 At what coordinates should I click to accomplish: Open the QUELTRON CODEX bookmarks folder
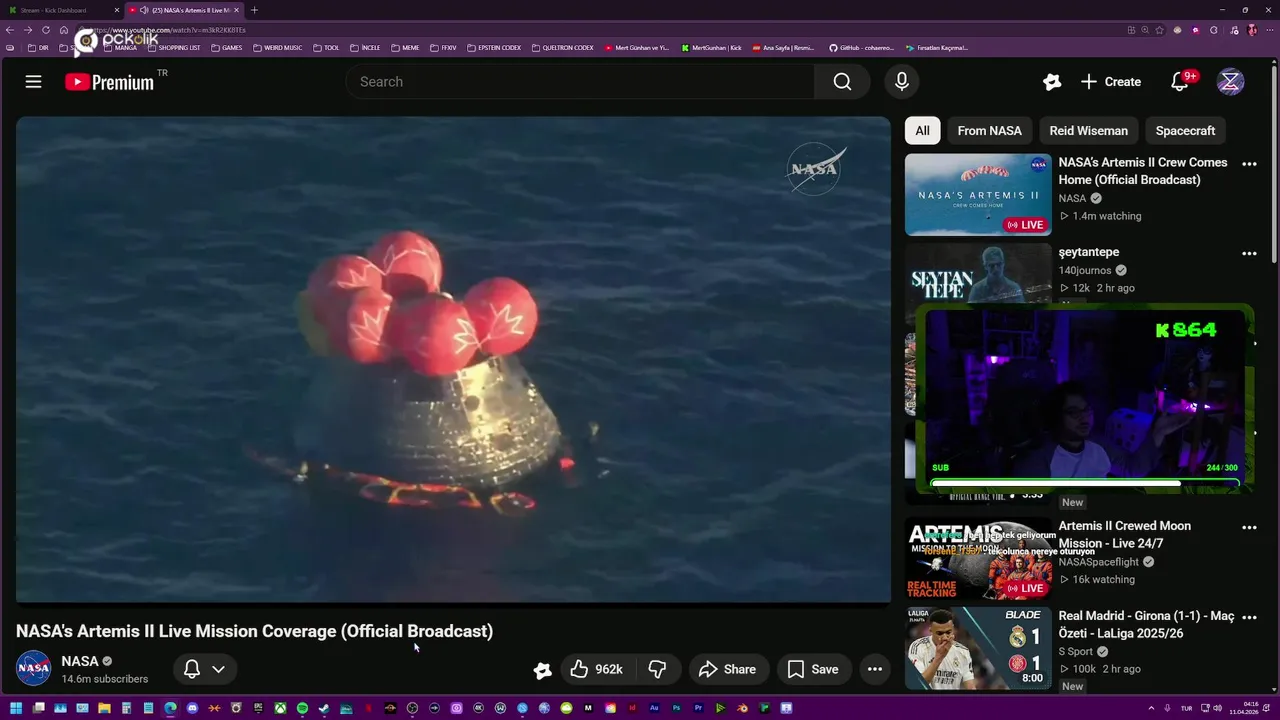coord(563,47)
